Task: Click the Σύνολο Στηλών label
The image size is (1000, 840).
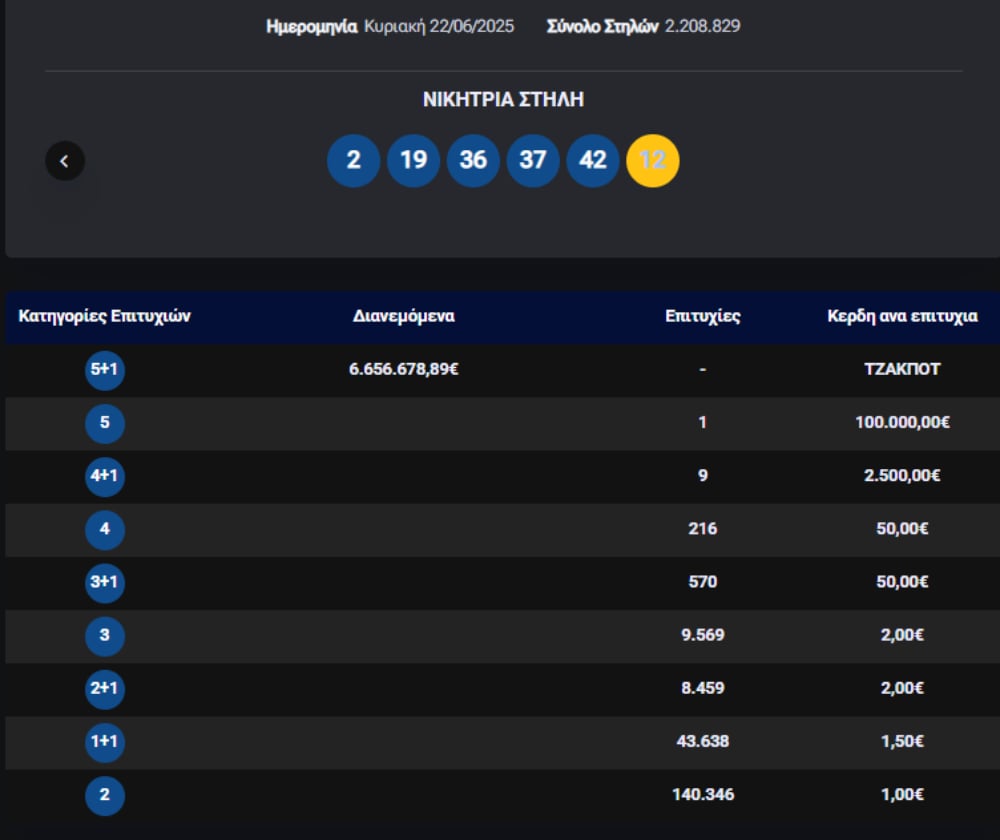Action: tap(603, 26)
